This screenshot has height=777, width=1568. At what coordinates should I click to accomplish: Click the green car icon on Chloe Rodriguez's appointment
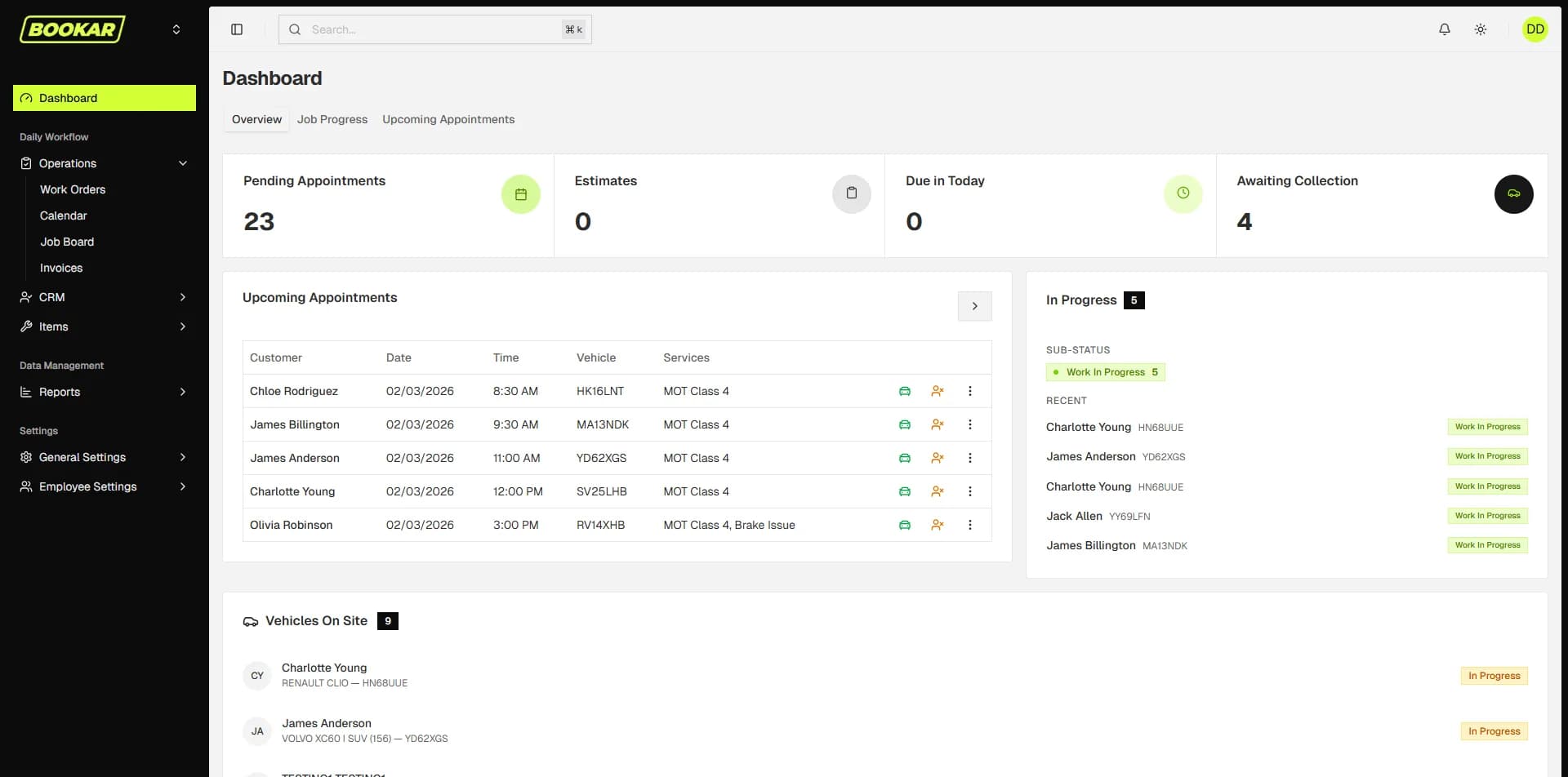(x=905, y=391)
